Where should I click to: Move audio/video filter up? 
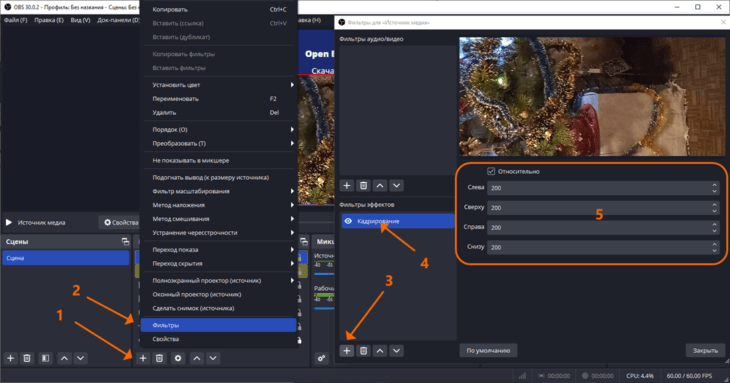380,186
